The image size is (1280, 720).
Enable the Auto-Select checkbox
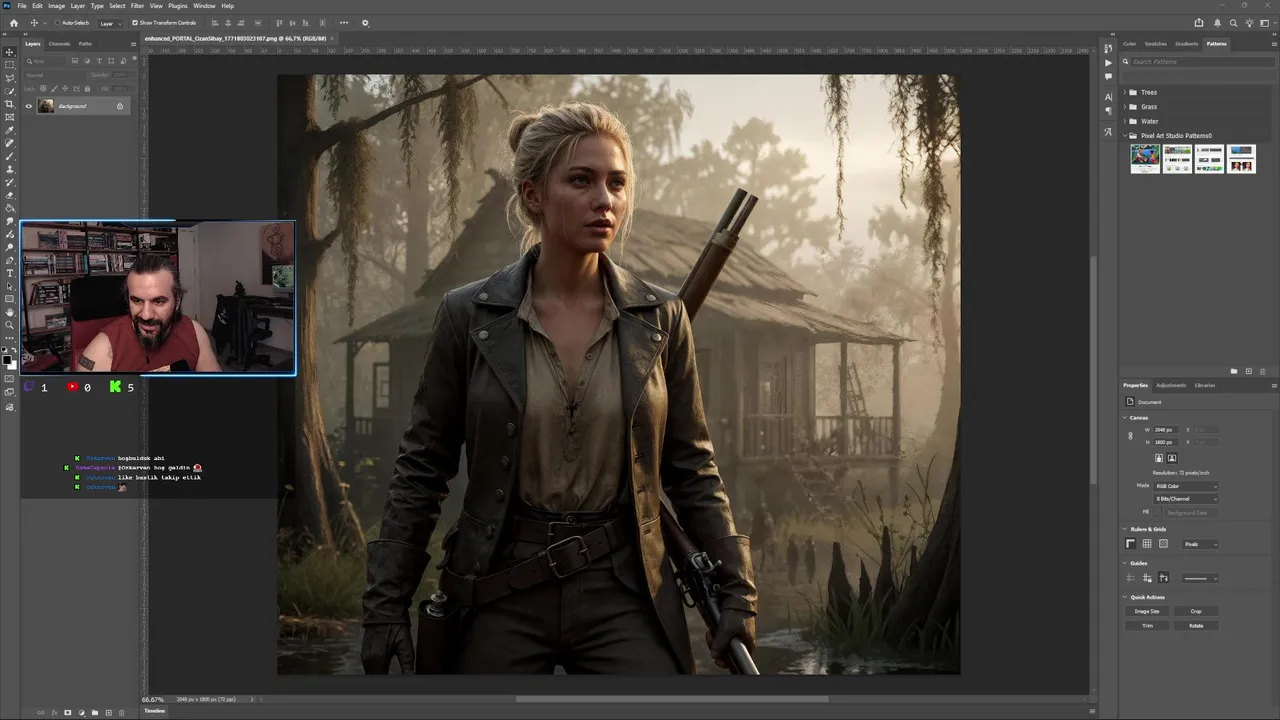pyautogui.click(x=57, y=22)
